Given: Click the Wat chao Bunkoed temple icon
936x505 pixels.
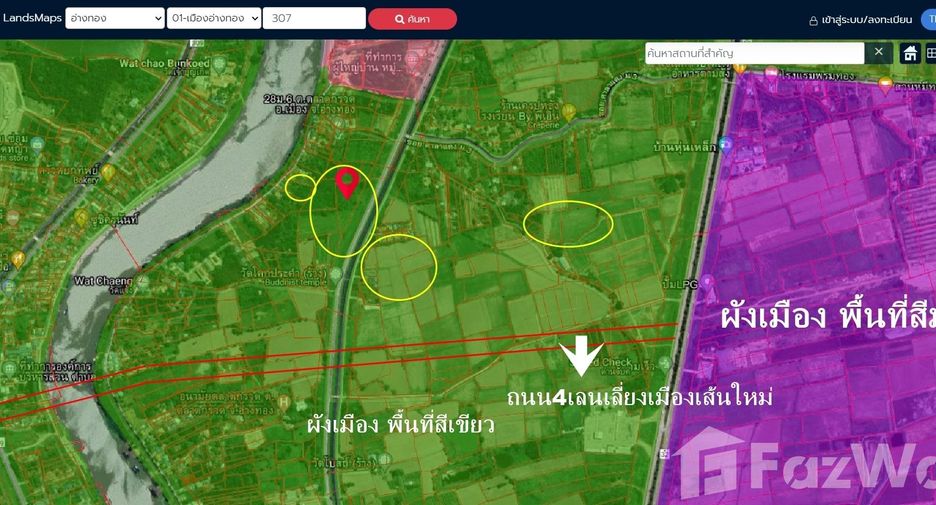Looking at the screenshot, I should (x=220, y=63).
